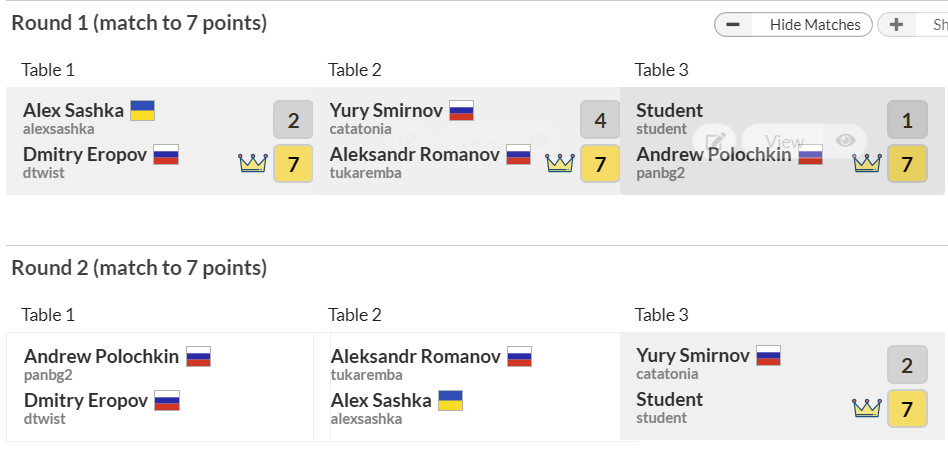948x453 pixels.
Task: Click the plus expand button
Action: point(897,25)
